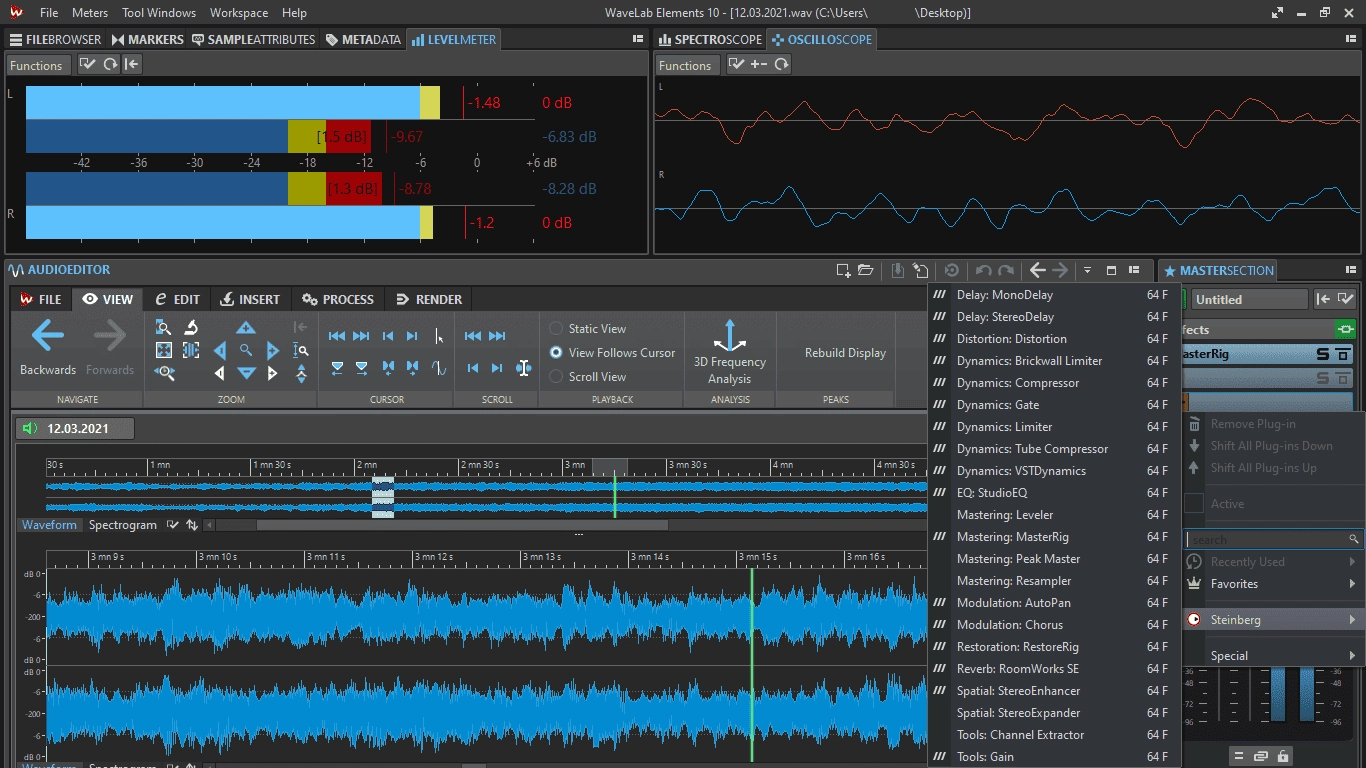The width and height of the screenshot is (1366, 768).
Task: Click the open folder icon in Audio Editor title bar
Action: [865, 270]
